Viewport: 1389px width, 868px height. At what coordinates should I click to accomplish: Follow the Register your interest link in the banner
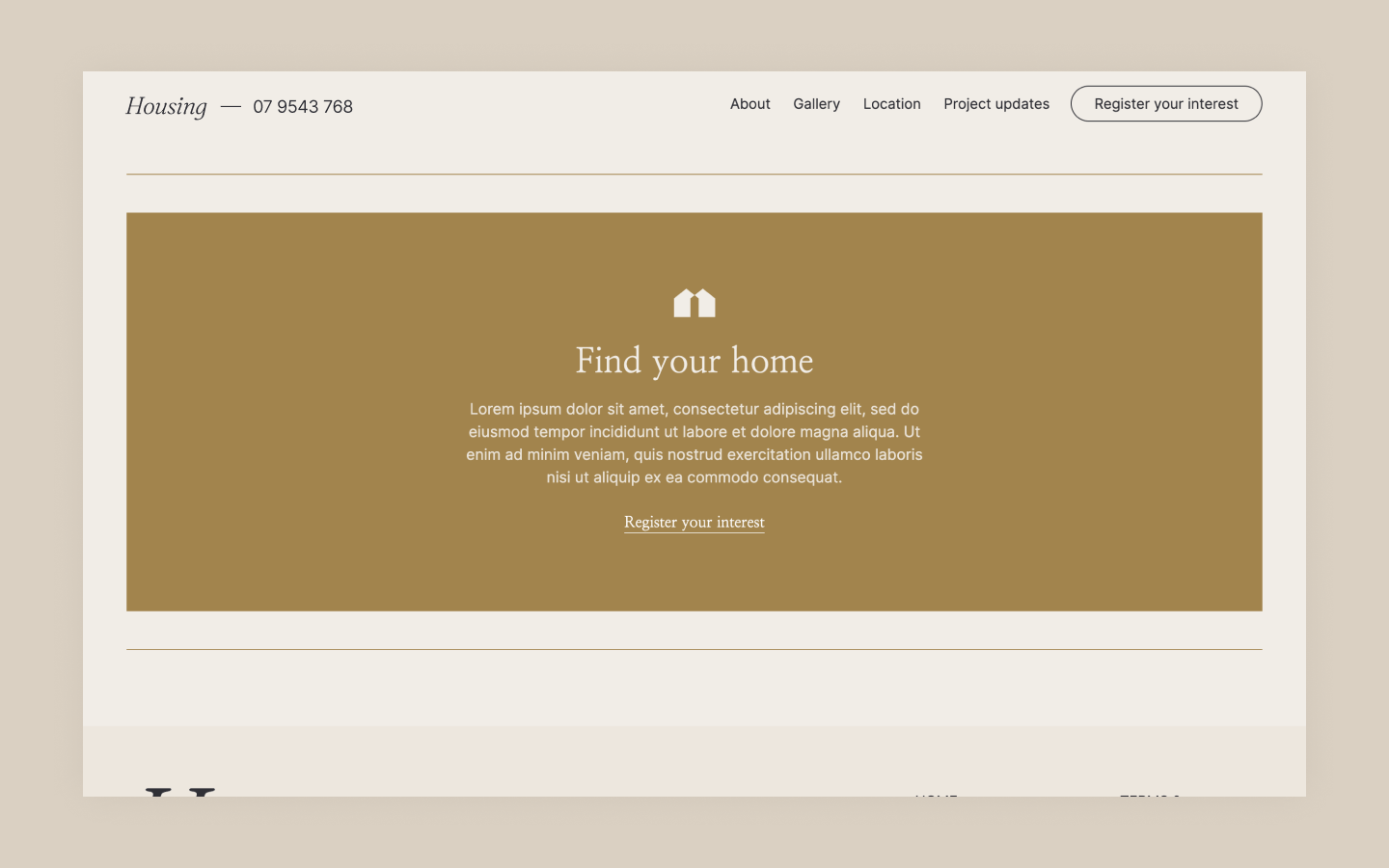pos(694,522)
